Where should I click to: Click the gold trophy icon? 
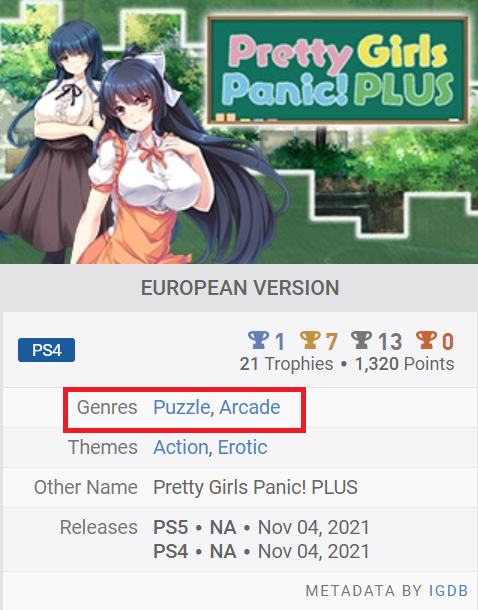pos(310,340)
